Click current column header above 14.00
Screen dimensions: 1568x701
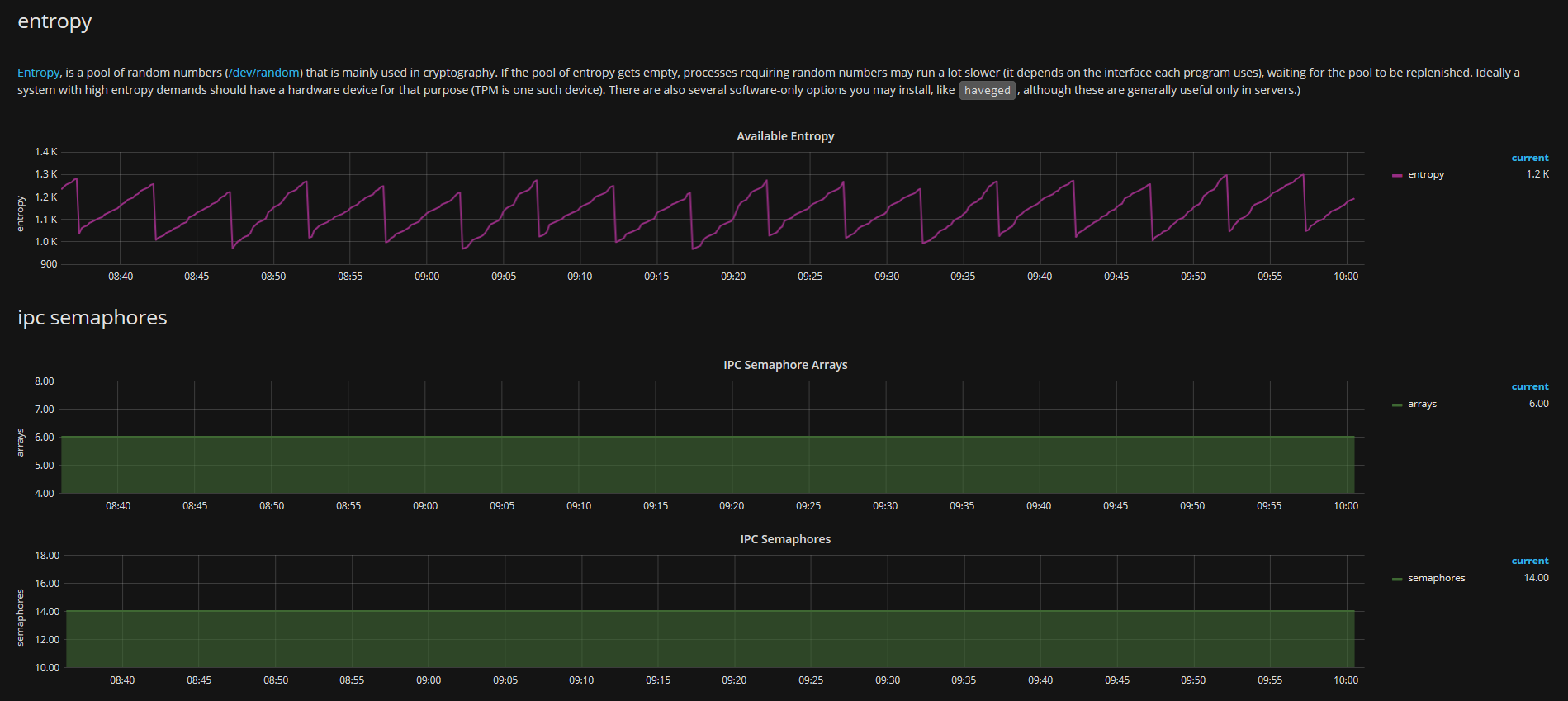(1530, 561)
